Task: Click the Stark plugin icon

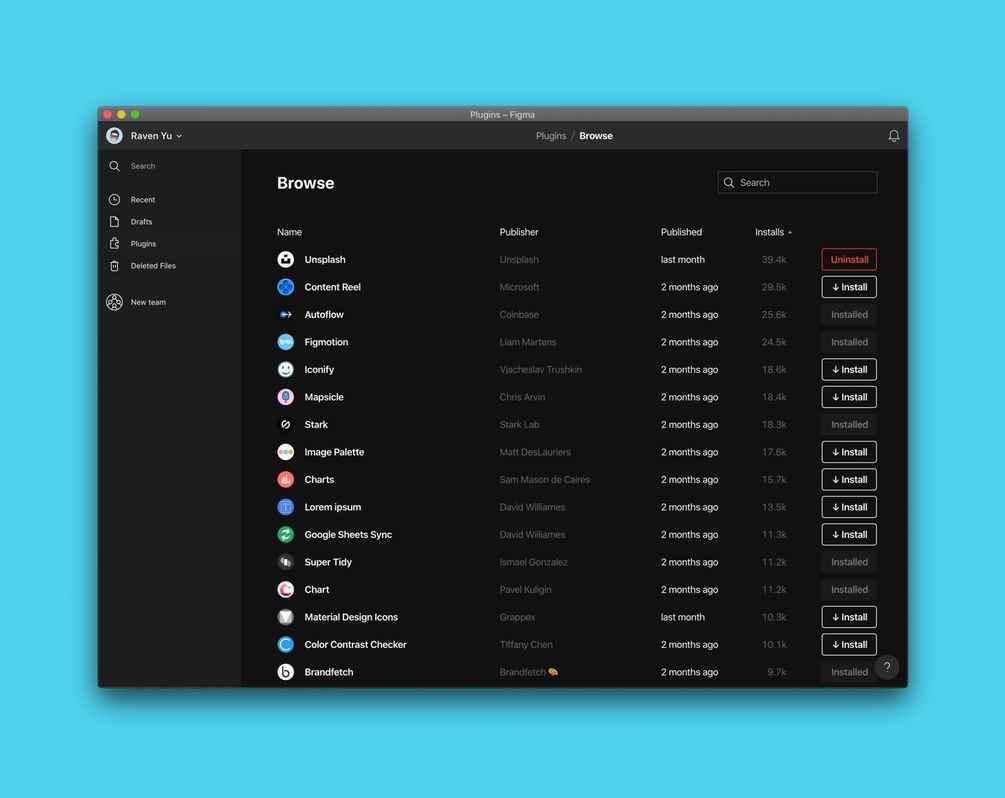Action: 286,425
